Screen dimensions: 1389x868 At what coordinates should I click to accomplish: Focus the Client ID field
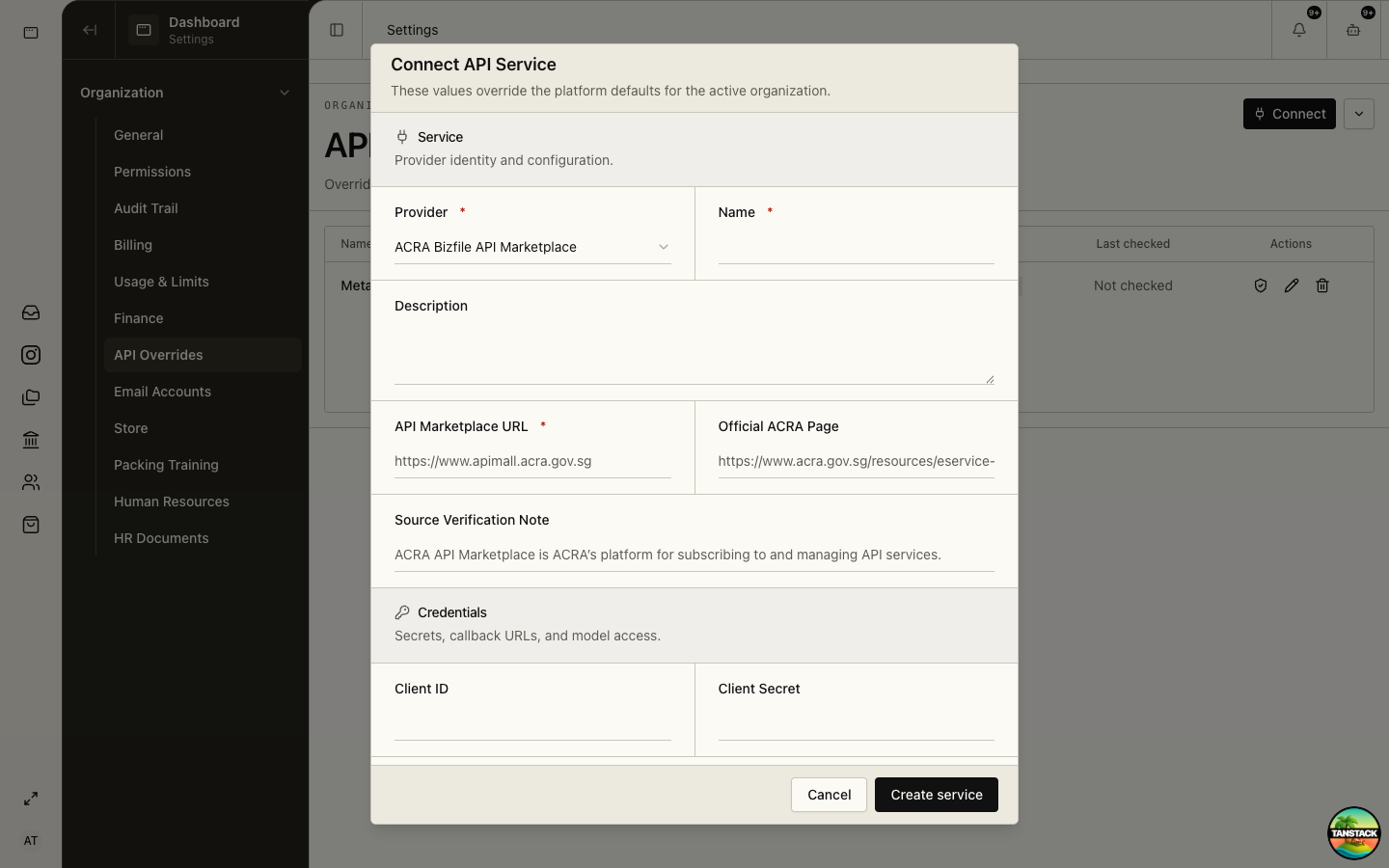click(532, 724)
